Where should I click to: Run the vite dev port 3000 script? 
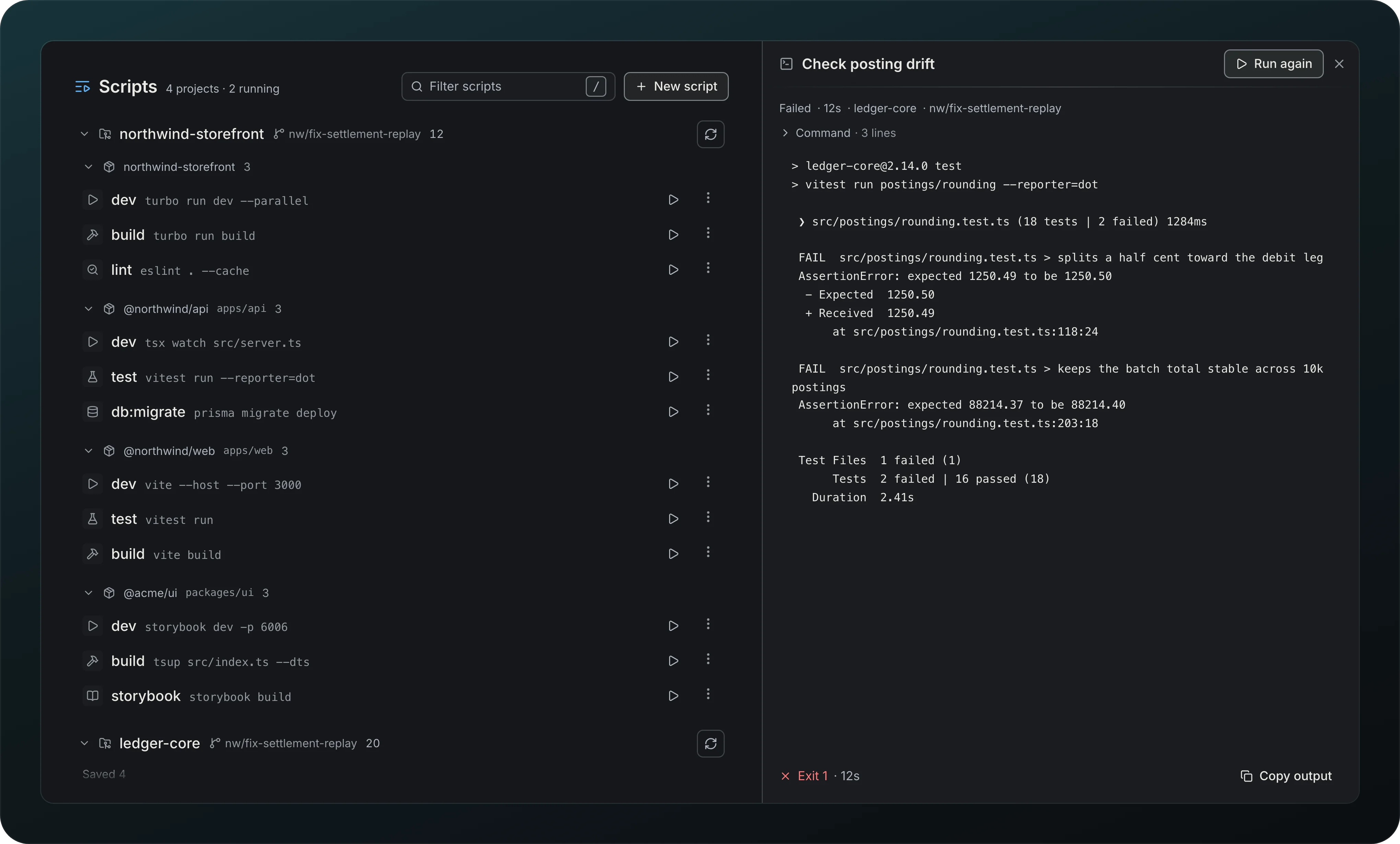pyautogui.click(x=673, y=484)
